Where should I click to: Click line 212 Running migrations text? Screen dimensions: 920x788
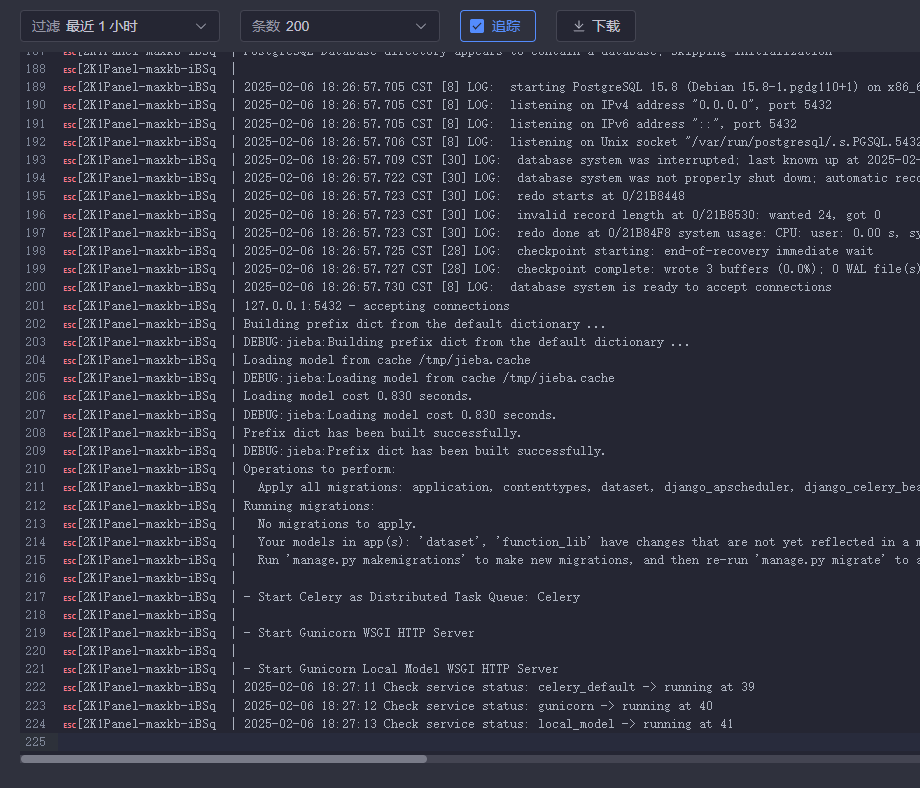(x=309, y=506)
